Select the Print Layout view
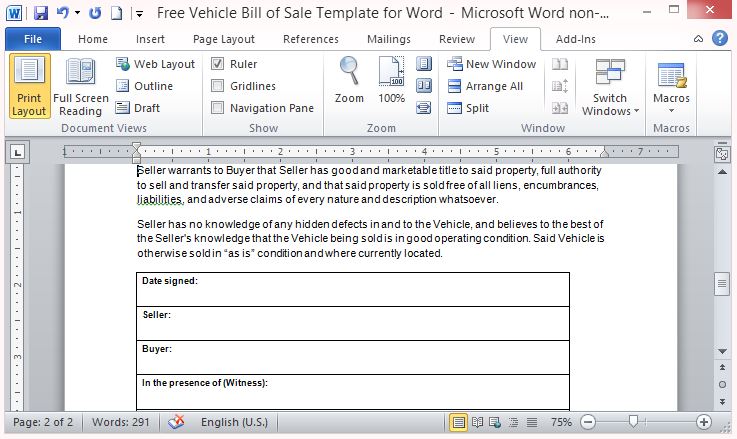The image size is (737, 439). (x=29, y=87)
